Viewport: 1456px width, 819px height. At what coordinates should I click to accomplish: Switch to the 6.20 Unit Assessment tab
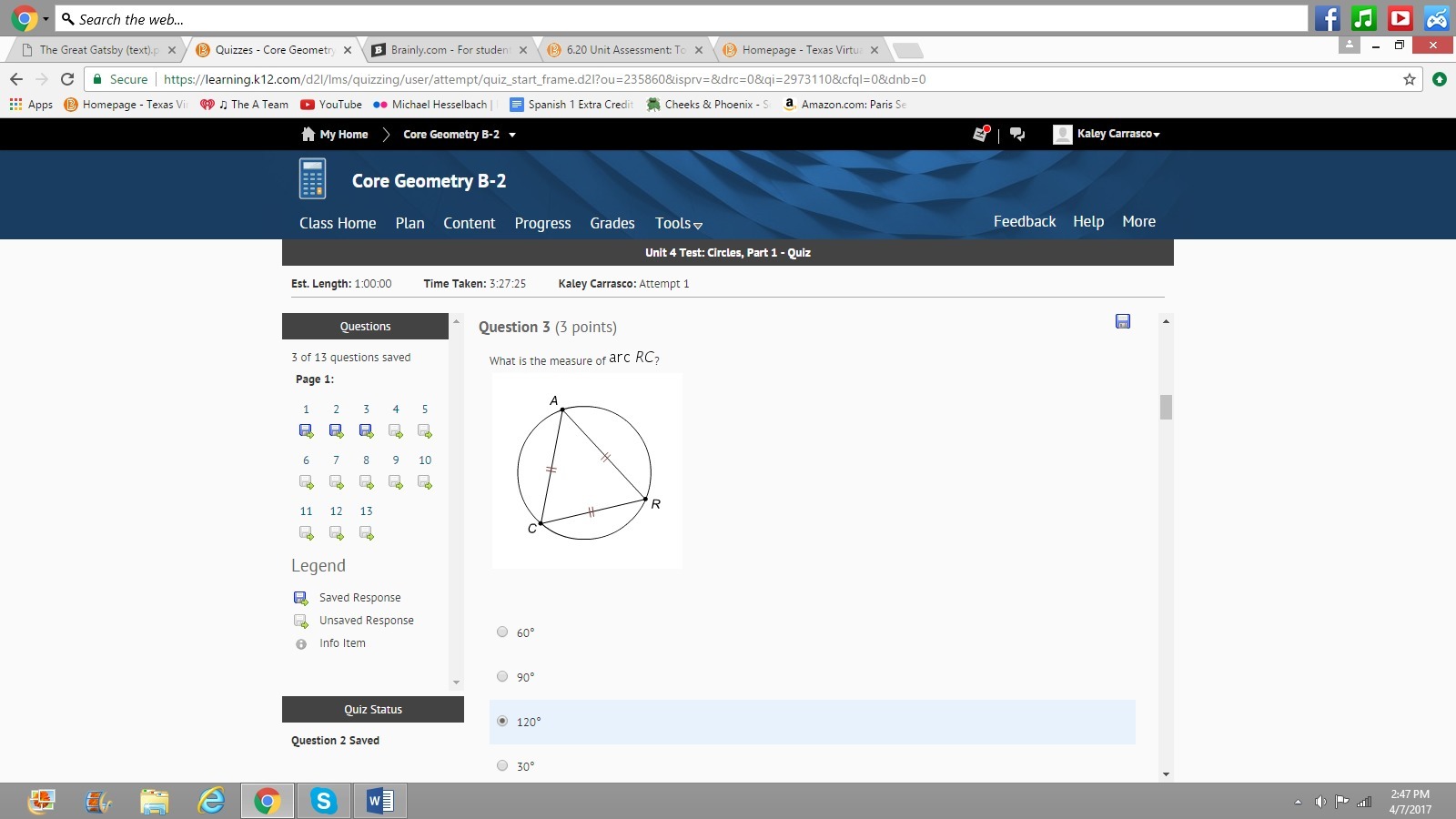[625, 50]
